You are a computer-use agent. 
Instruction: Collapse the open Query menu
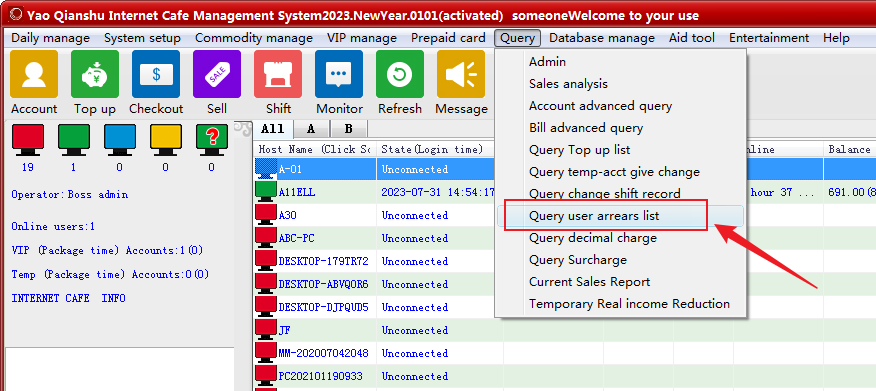click(517, 38)
